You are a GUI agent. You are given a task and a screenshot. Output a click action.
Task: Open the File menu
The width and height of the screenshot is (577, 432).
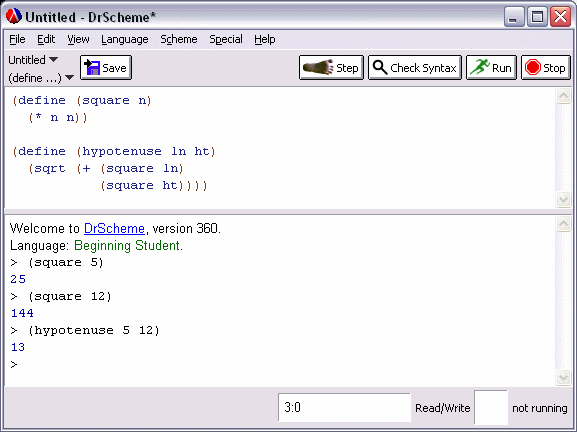coord(17,39)
